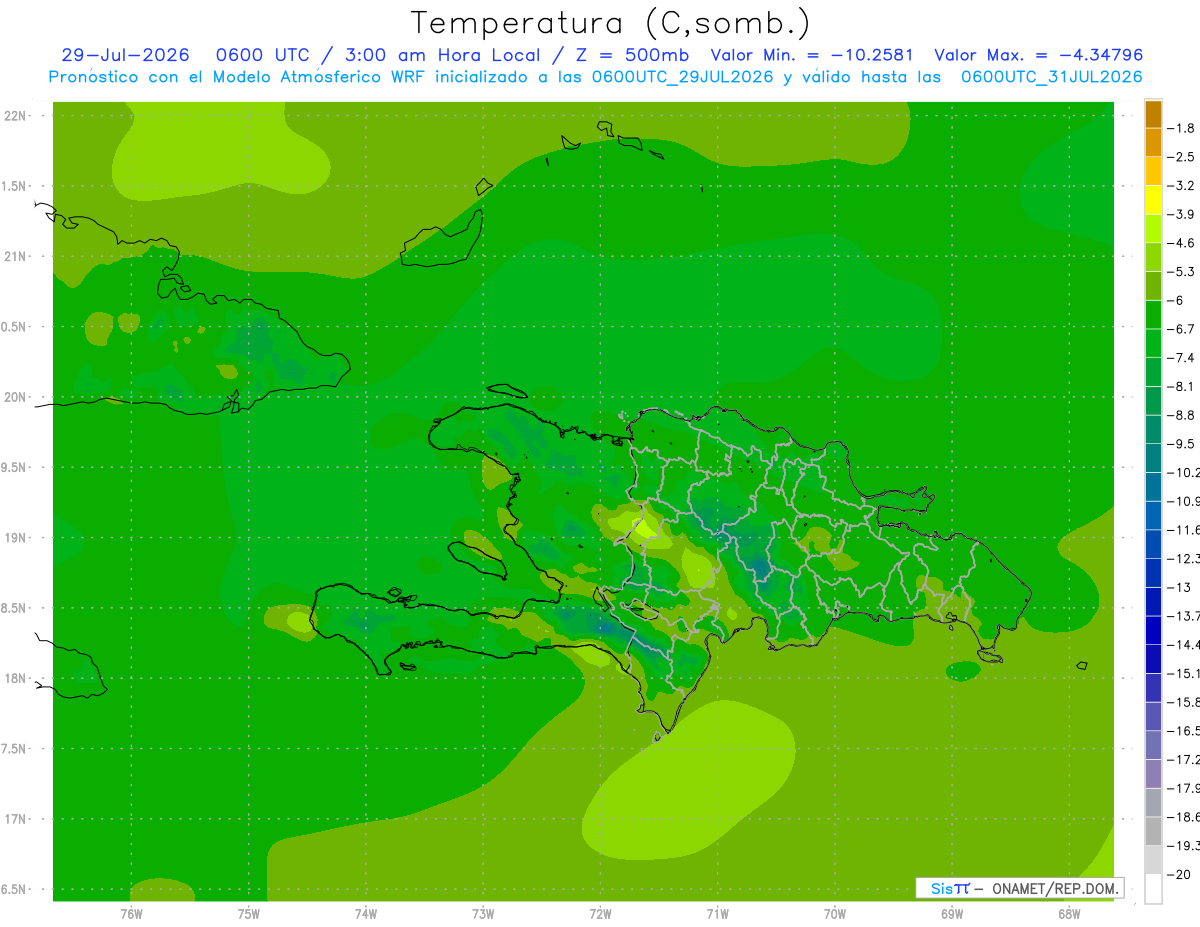Click the '22N' latitude label
Viewport: 1200px width, 927px height.
tap(15, 116)
